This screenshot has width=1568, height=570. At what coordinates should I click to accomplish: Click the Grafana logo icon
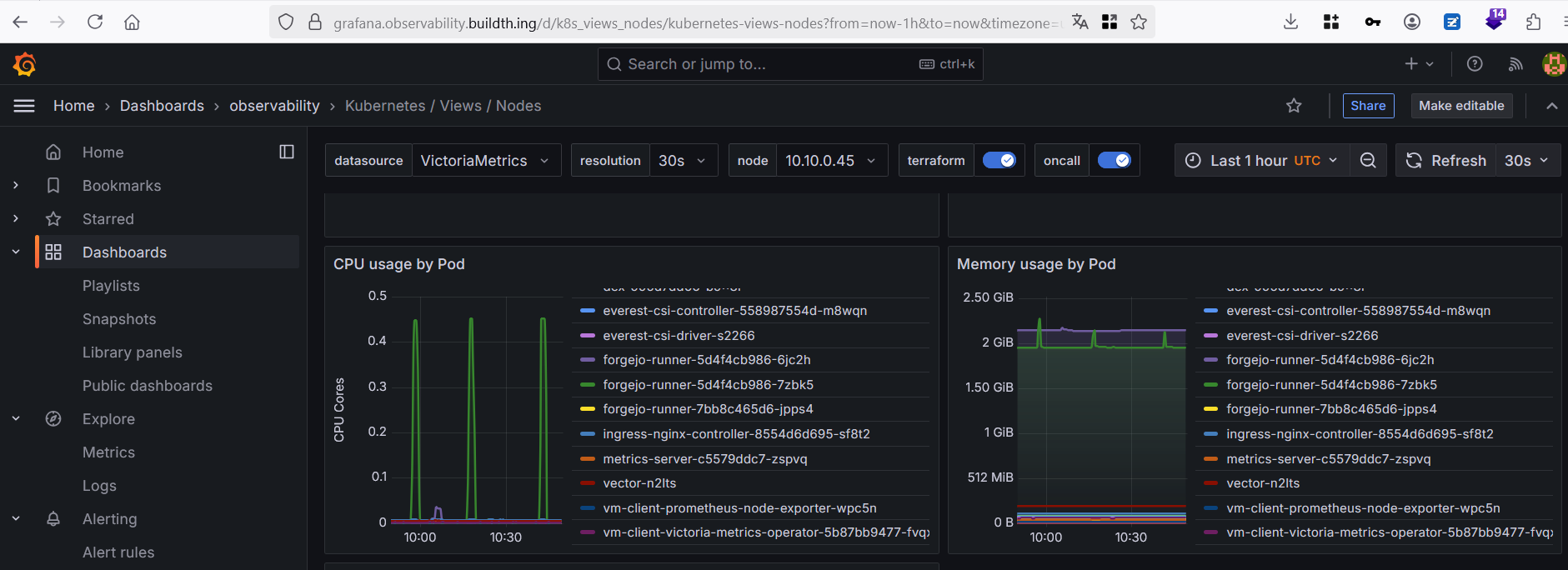[24, 64]
